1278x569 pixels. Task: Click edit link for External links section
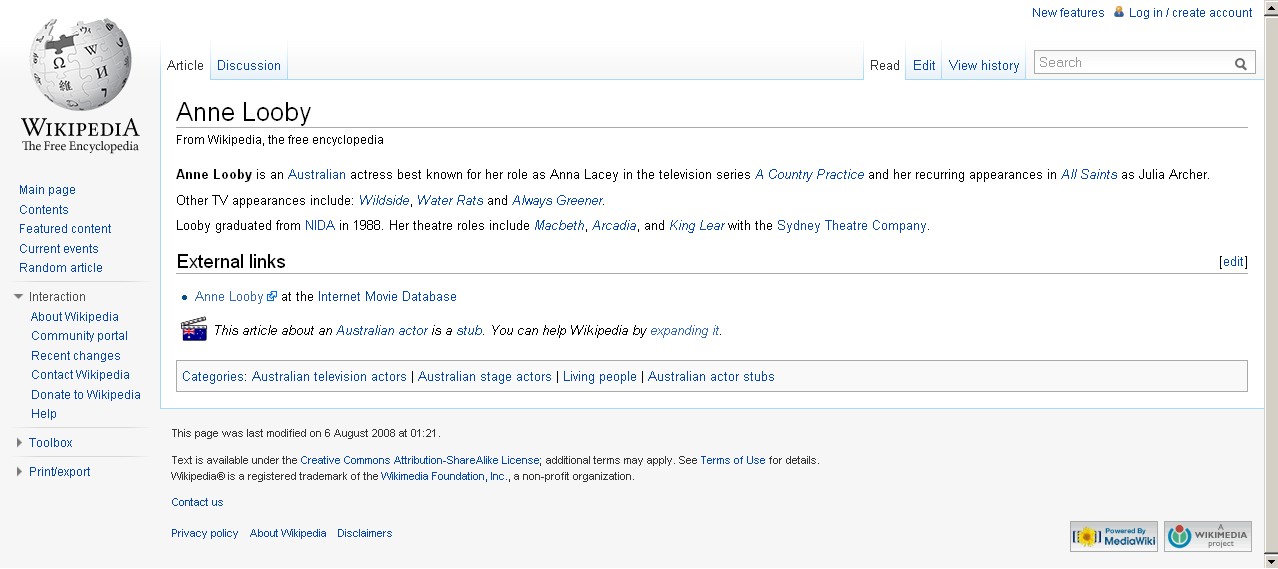coord(1233,262)
